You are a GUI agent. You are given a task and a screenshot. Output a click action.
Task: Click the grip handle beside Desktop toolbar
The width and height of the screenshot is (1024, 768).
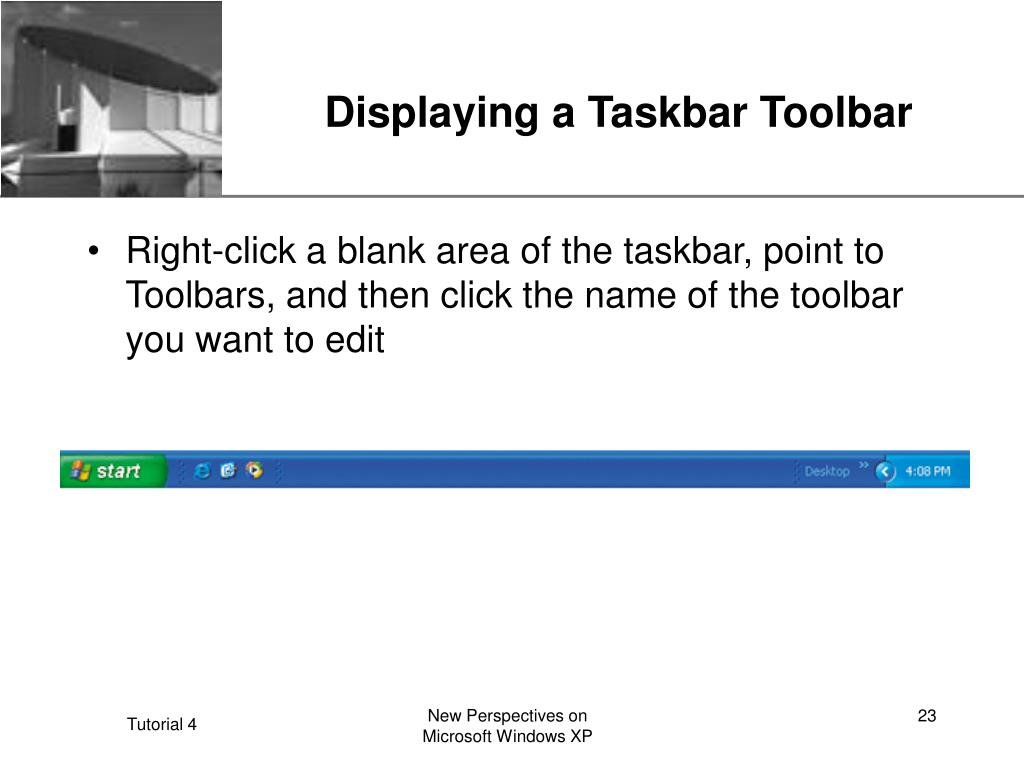[797, 471]
